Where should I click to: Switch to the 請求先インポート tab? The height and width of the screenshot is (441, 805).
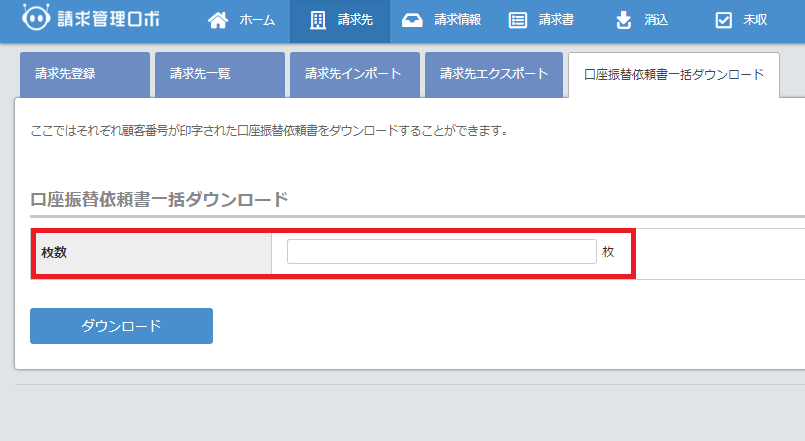354,75
